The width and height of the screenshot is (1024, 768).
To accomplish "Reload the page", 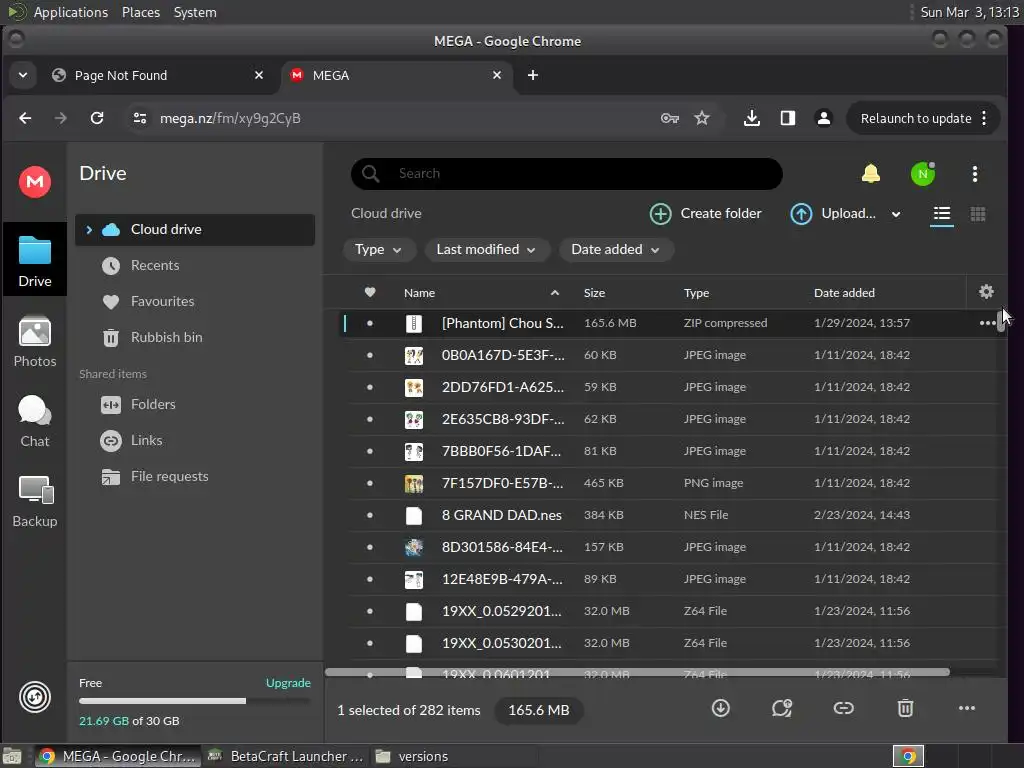I will click(x=97, y=118).
